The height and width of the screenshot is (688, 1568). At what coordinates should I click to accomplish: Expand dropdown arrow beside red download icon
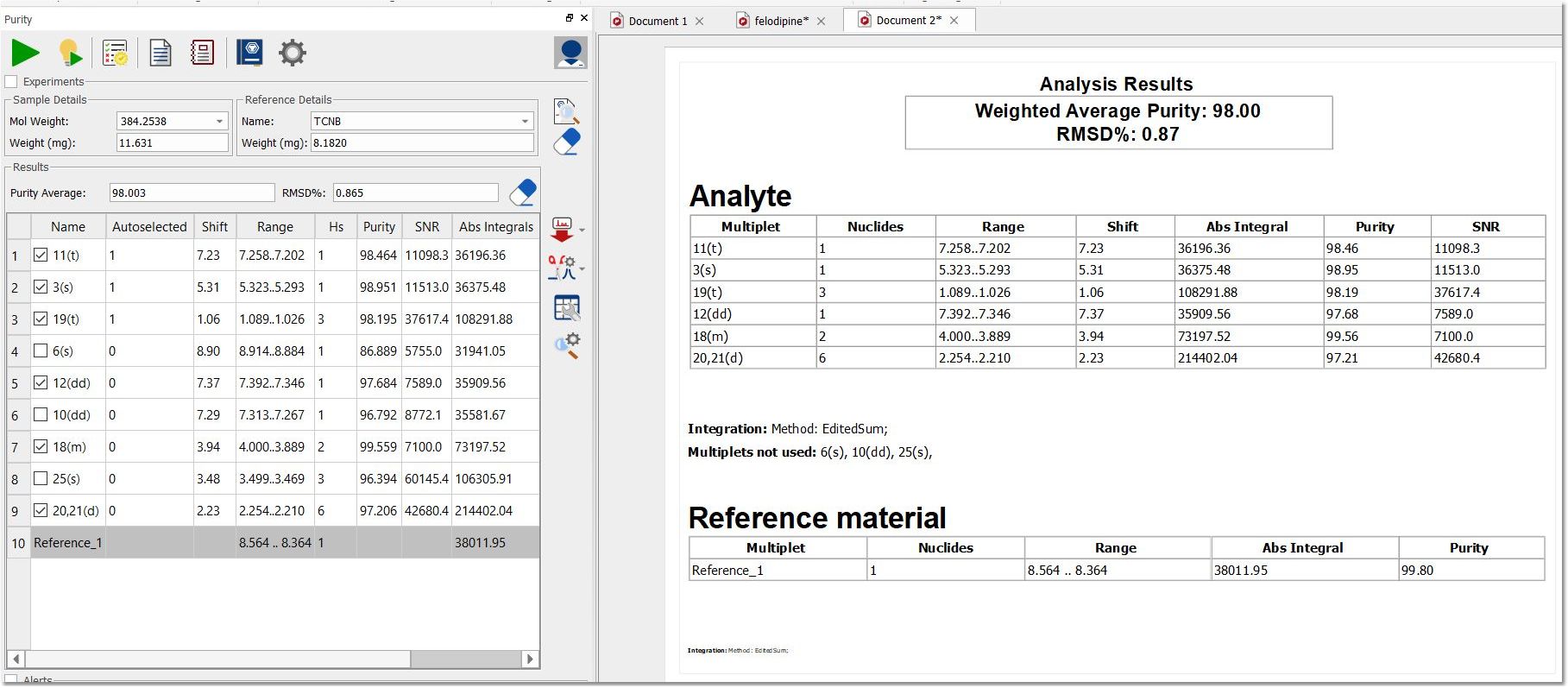click(582, 230)
